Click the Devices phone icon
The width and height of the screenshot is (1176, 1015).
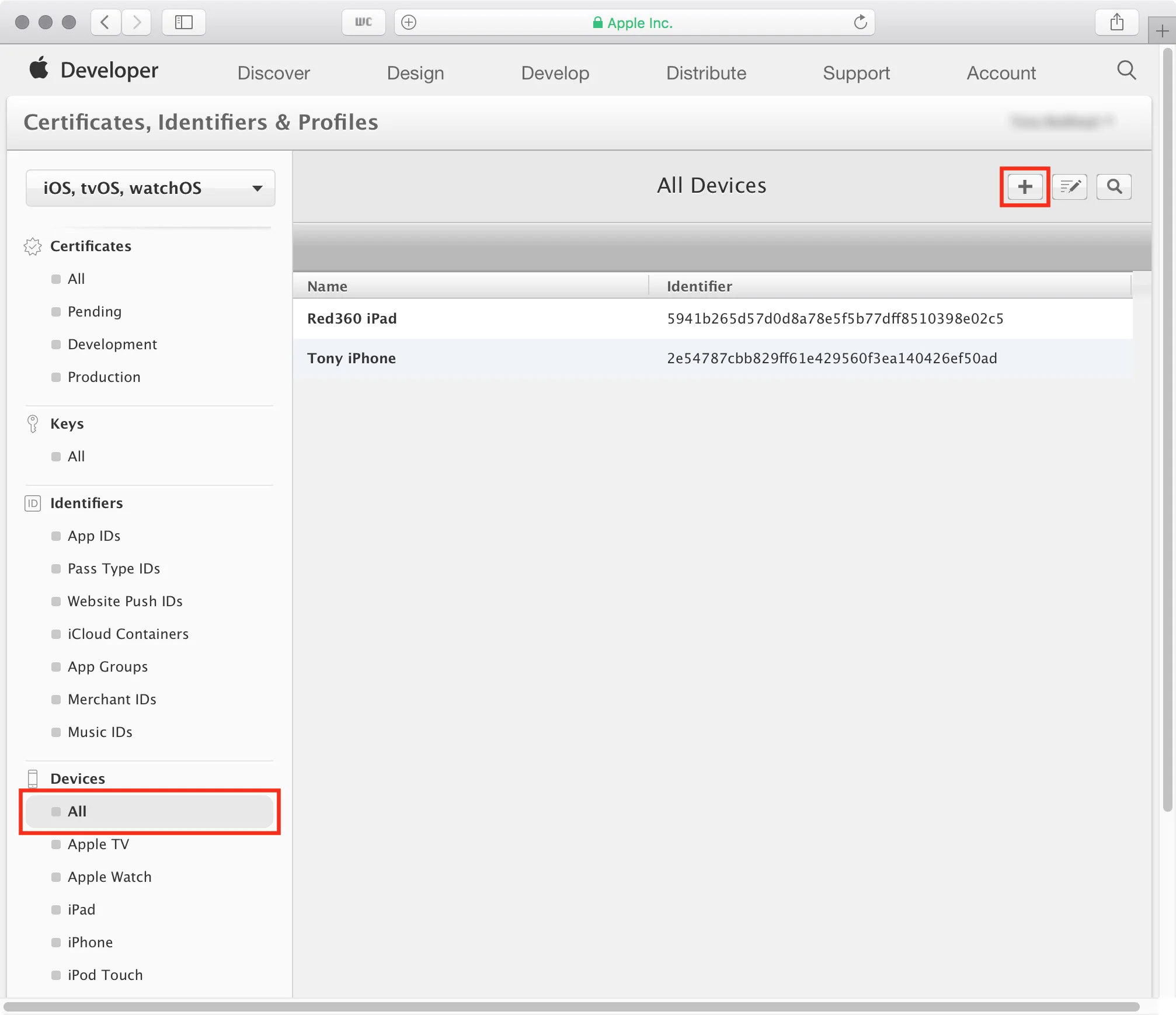tap(33, 778)
